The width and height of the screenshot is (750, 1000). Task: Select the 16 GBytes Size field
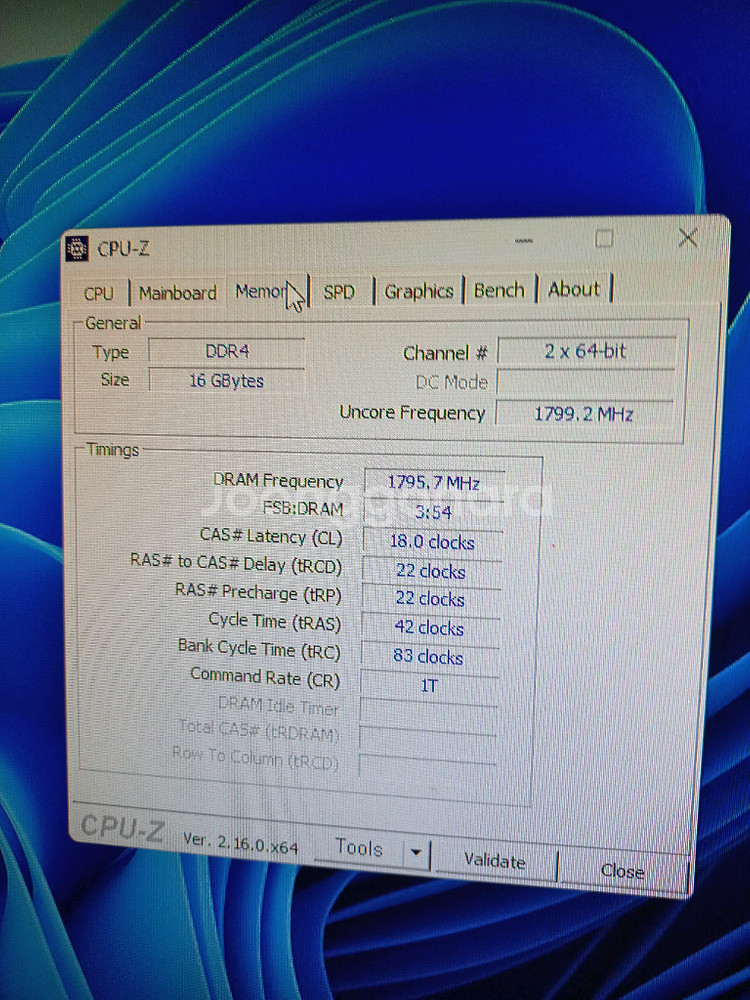(226, 380)
